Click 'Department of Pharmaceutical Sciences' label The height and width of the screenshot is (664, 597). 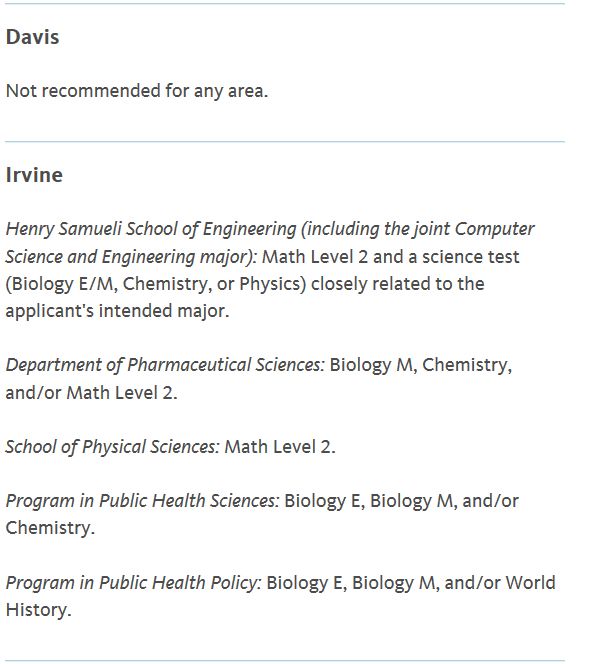(x=165, y=365)
